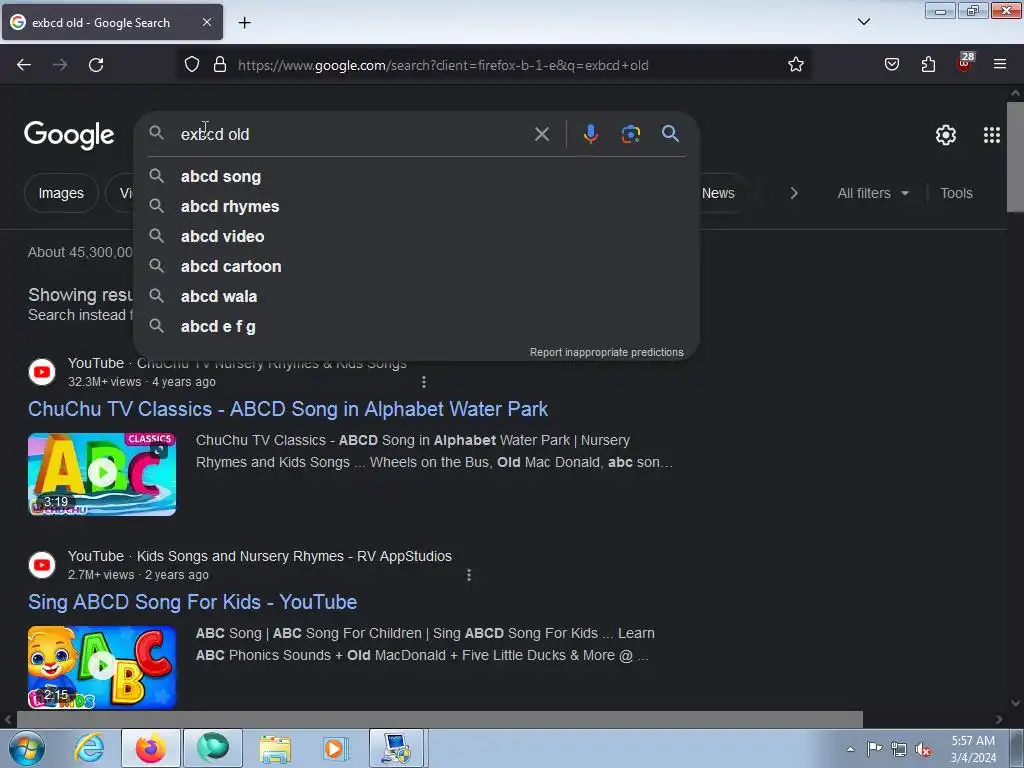Image resolution: width=1024 pixels, height=768 pixels.
Task: Bookmark this page with the star icon
Action: tap(795, 65)
